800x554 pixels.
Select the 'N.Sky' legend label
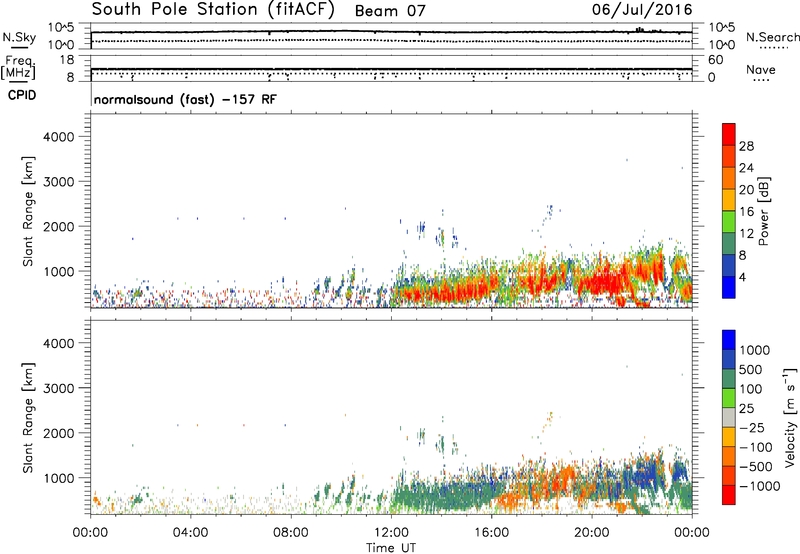tap(19, 37)
